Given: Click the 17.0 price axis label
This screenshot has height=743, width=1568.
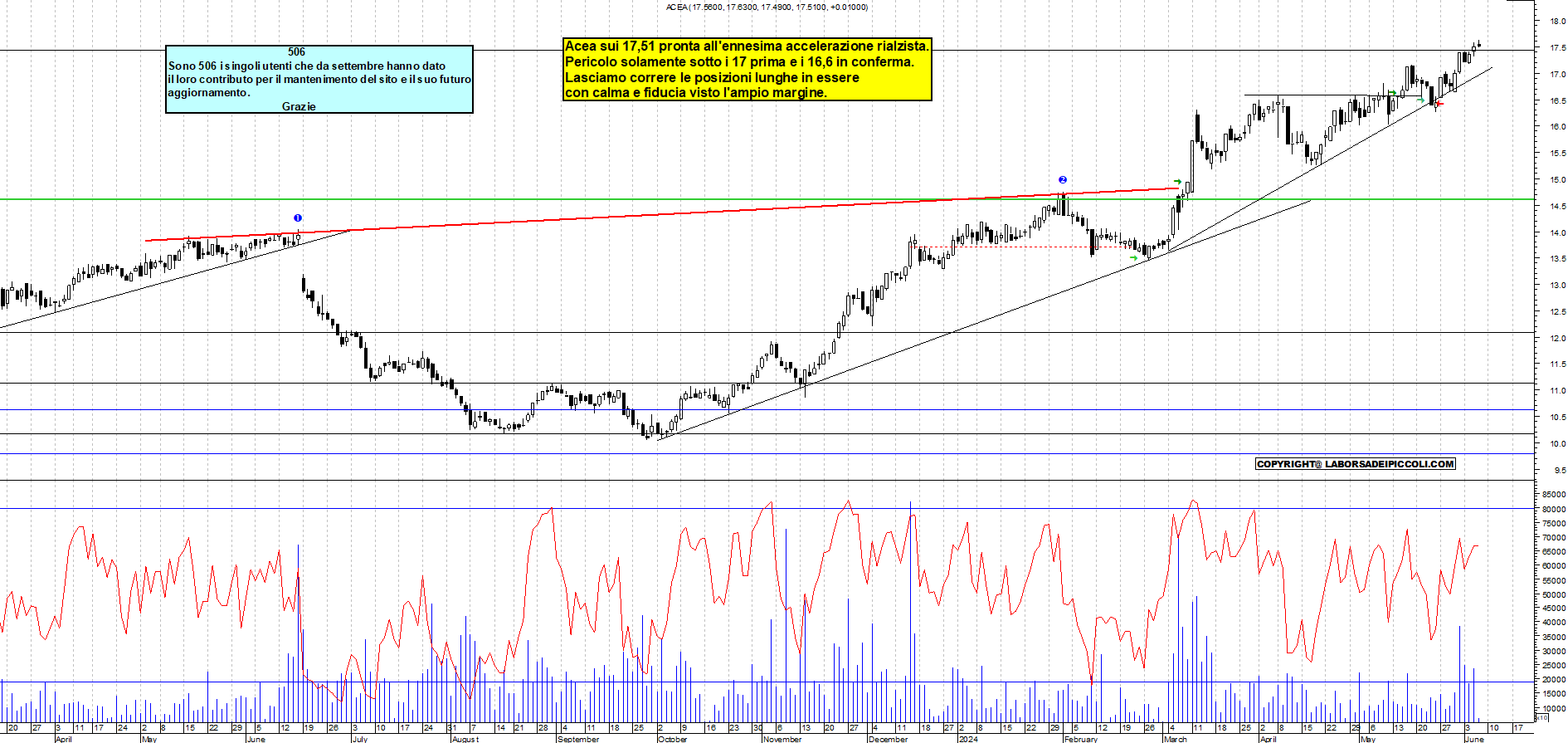Looking at the screenshot, I should coord(1557,75).
